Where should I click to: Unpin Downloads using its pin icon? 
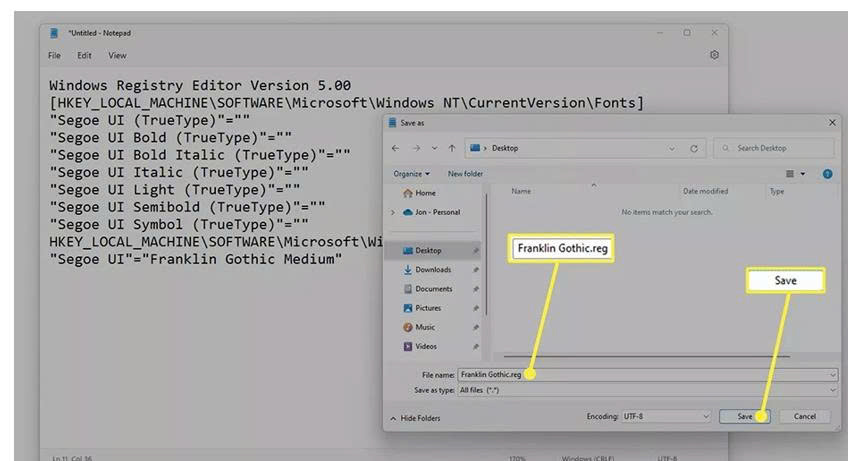[475, 269]
